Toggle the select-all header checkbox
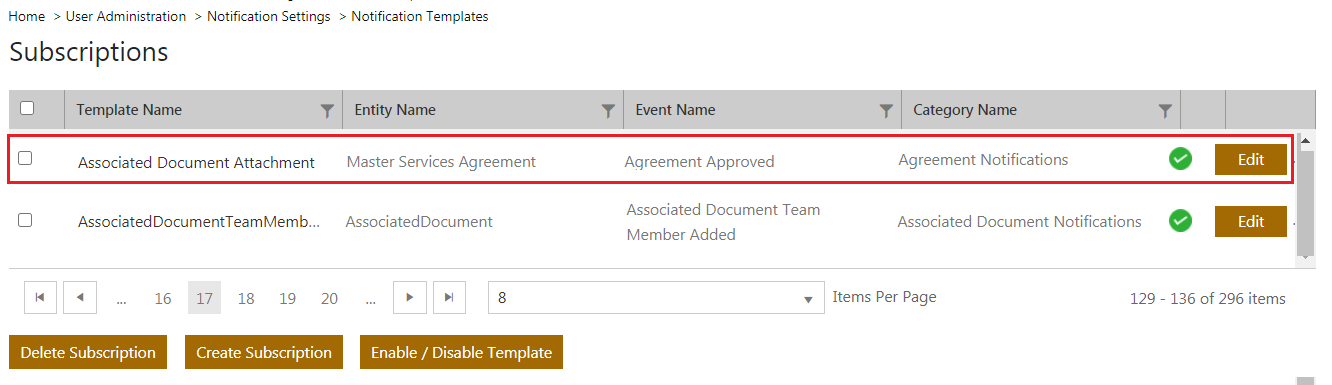Viewport: 1332px width, 385px height. tap(27, 108)
